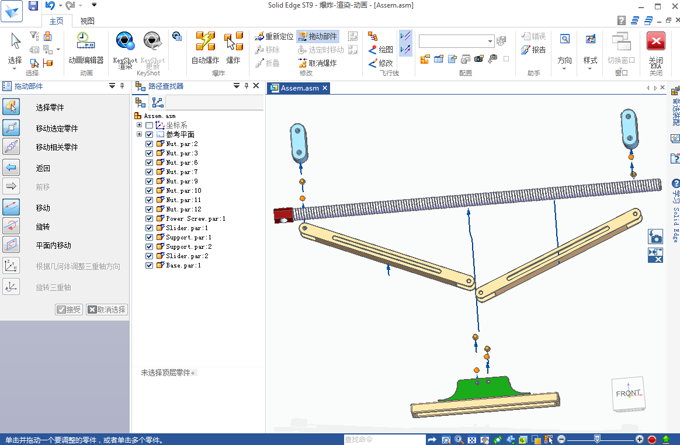
Task: Open the 动画编辑器 animation editor
Action: [85, 45]
